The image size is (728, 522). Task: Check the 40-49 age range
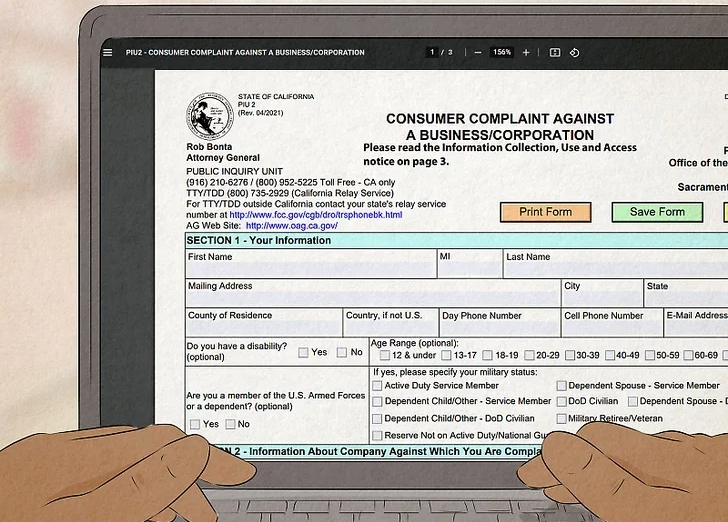[610, 355]
